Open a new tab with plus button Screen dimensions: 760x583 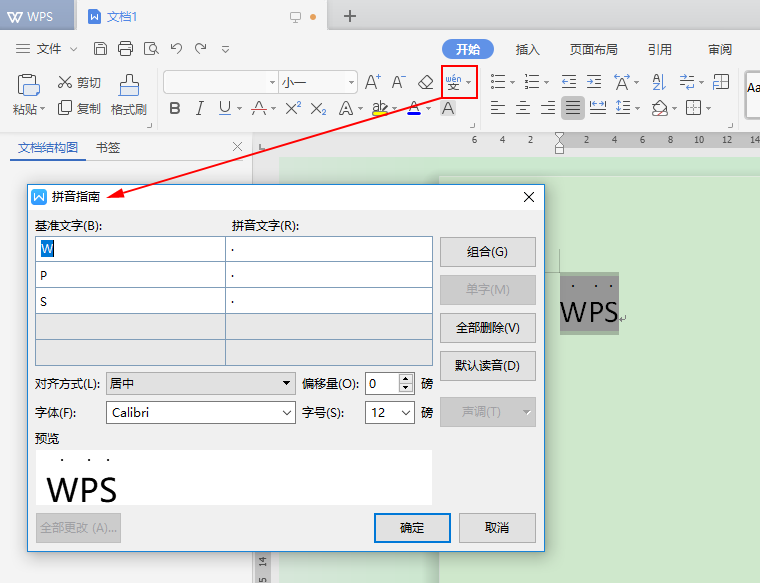350,16
